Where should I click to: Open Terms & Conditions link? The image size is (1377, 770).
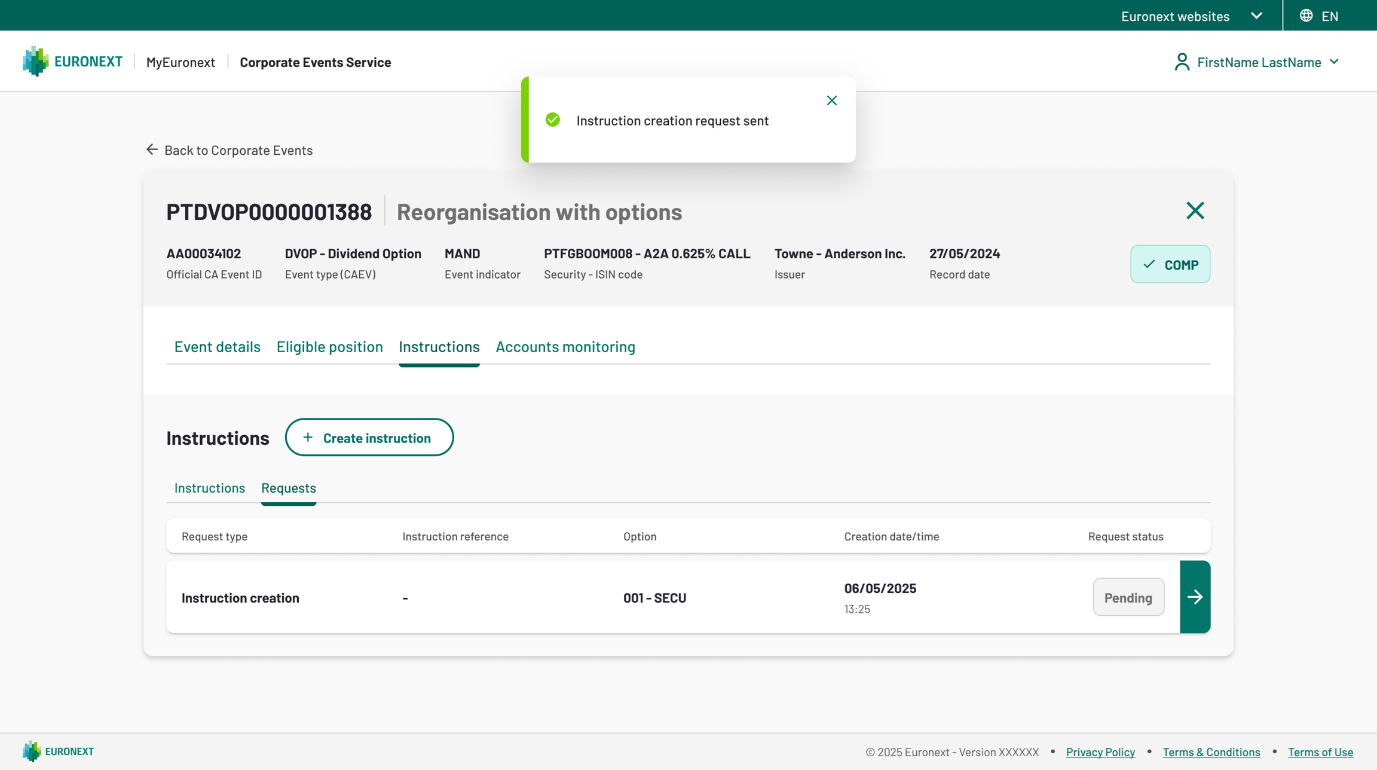pos(1211,752)
